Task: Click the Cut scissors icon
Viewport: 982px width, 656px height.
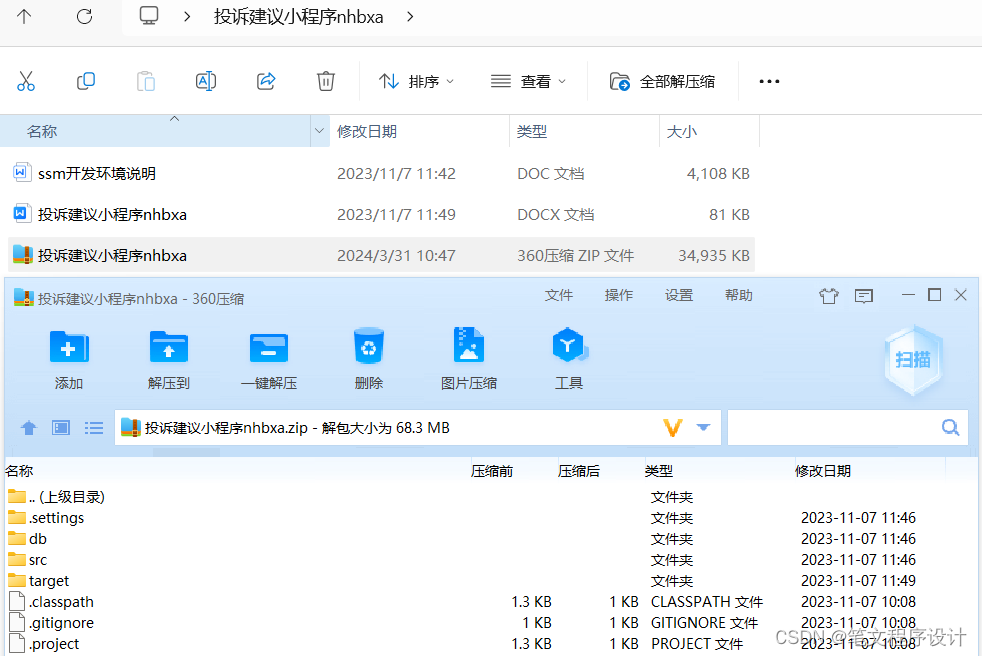Action: pyautogui.click(x=26, y=81)
